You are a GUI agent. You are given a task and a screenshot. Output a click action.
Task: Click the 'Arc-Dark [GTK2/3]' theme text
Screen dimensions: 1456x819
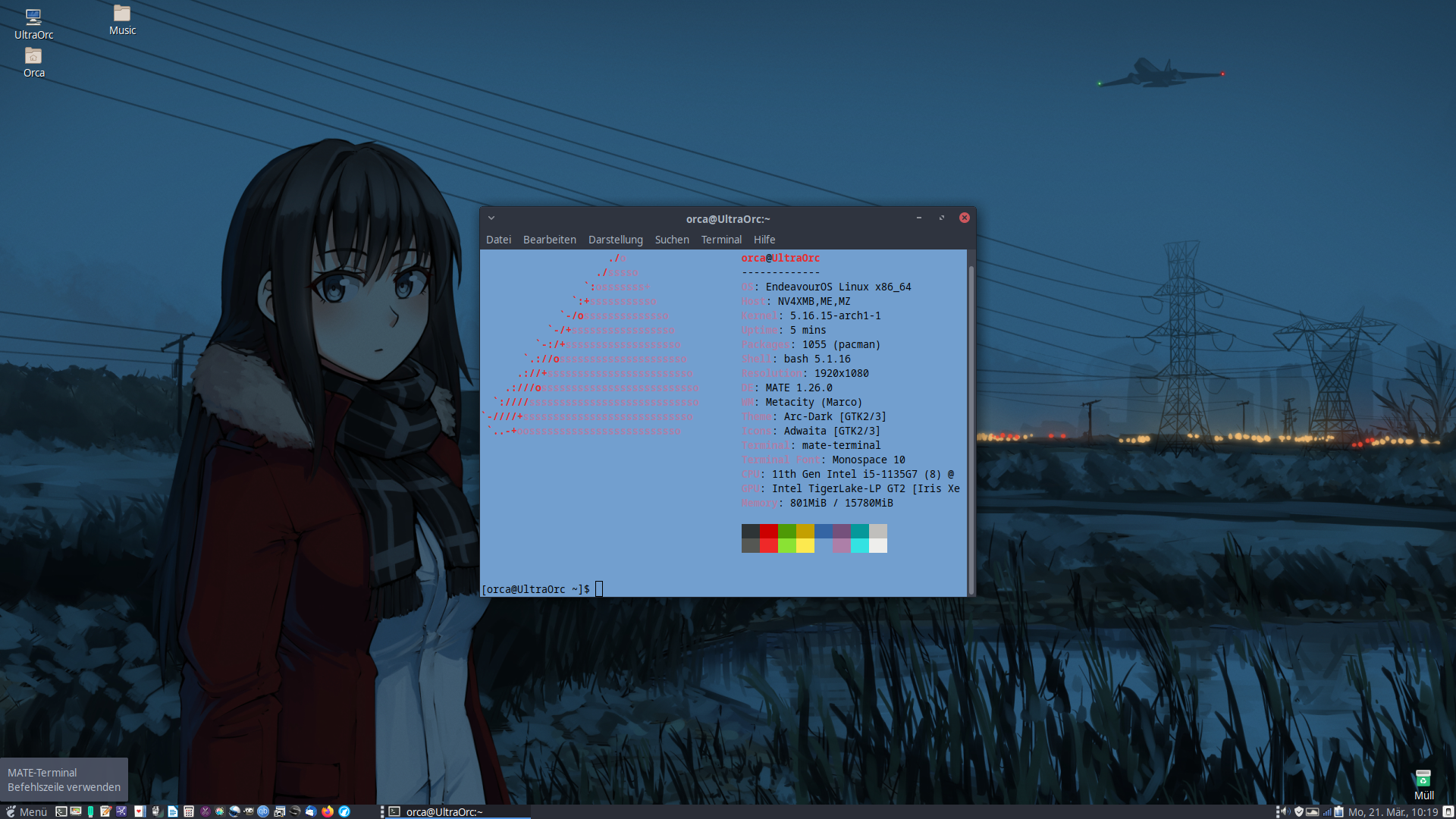click(x=835, y=416)
